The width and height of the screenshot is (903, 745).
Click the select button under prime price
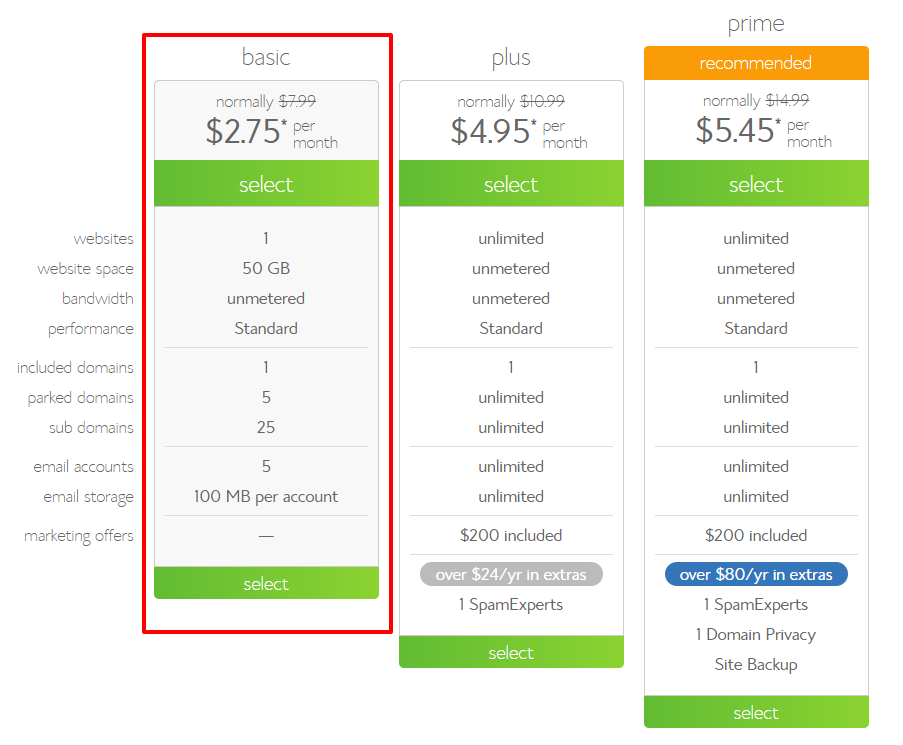[x=755, y=184]
